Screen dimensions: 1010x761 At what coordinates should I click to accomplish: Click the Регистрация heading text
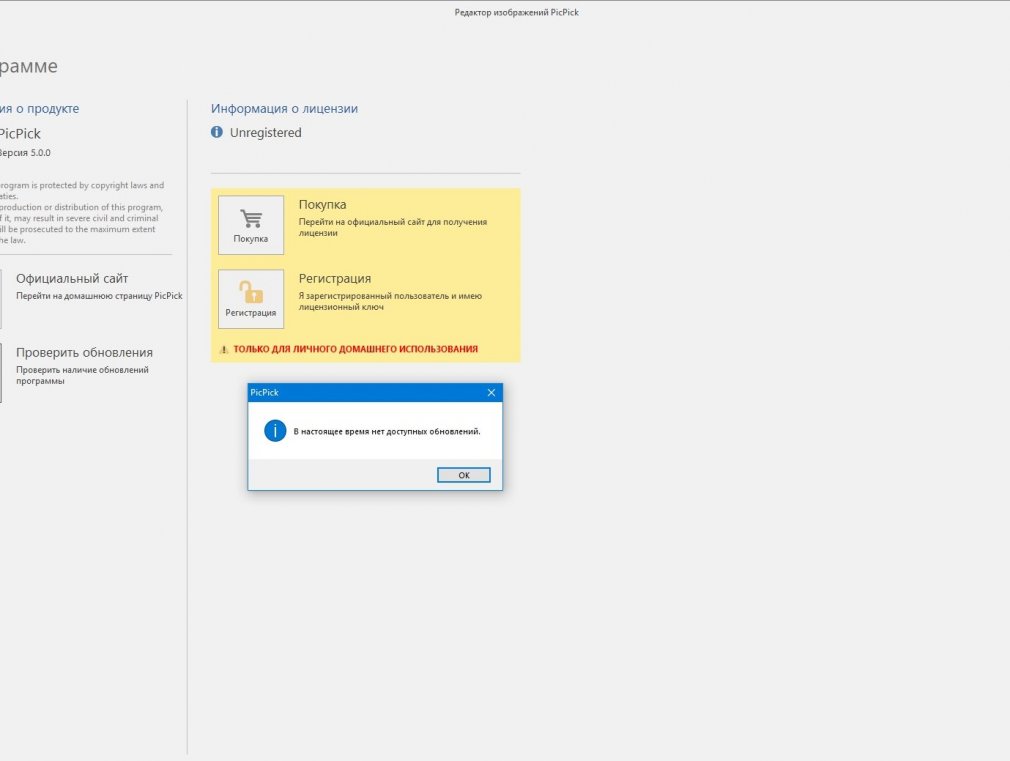click(334, 278)
